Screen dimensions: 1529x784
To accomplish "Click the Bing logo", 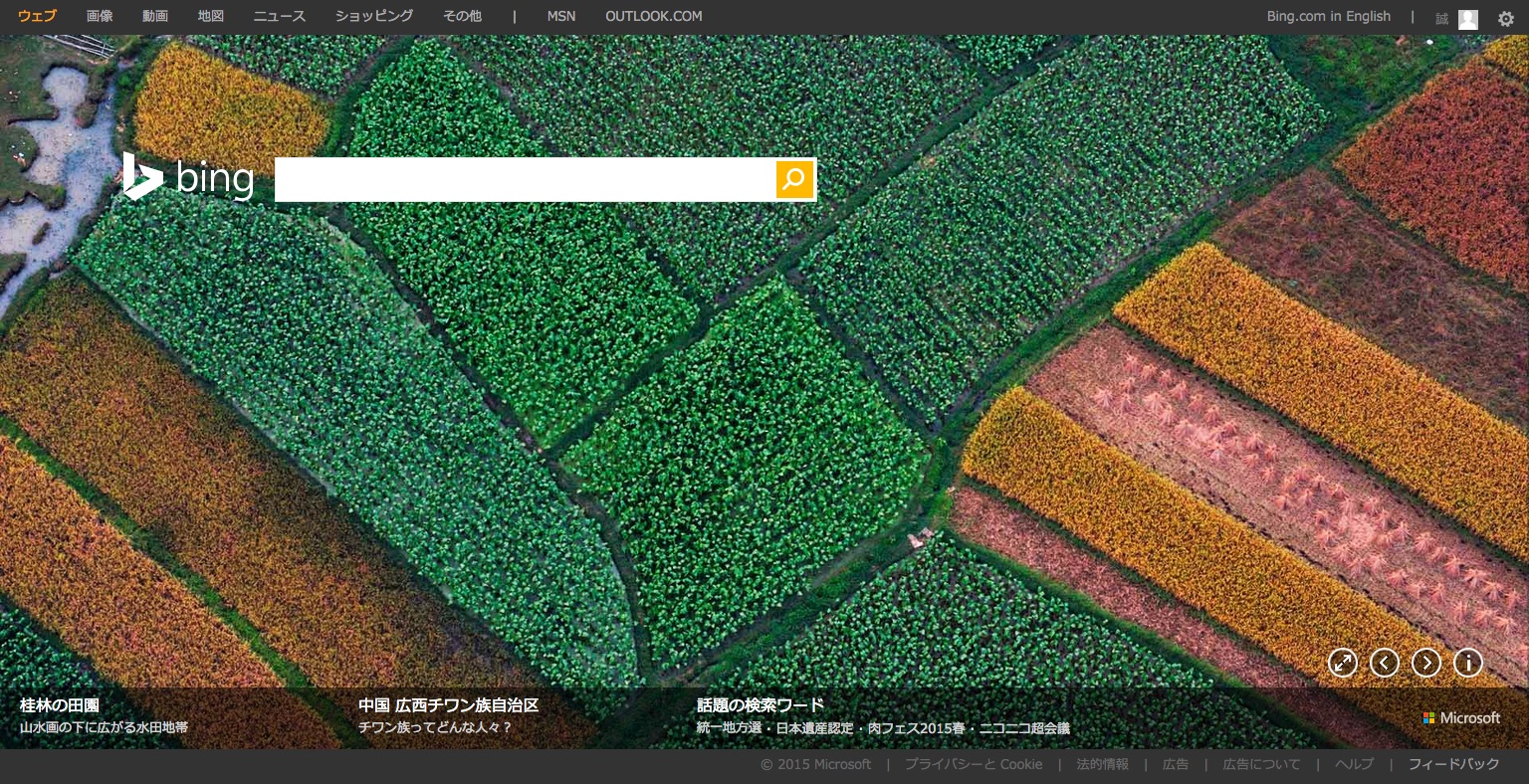I will 188,178.
